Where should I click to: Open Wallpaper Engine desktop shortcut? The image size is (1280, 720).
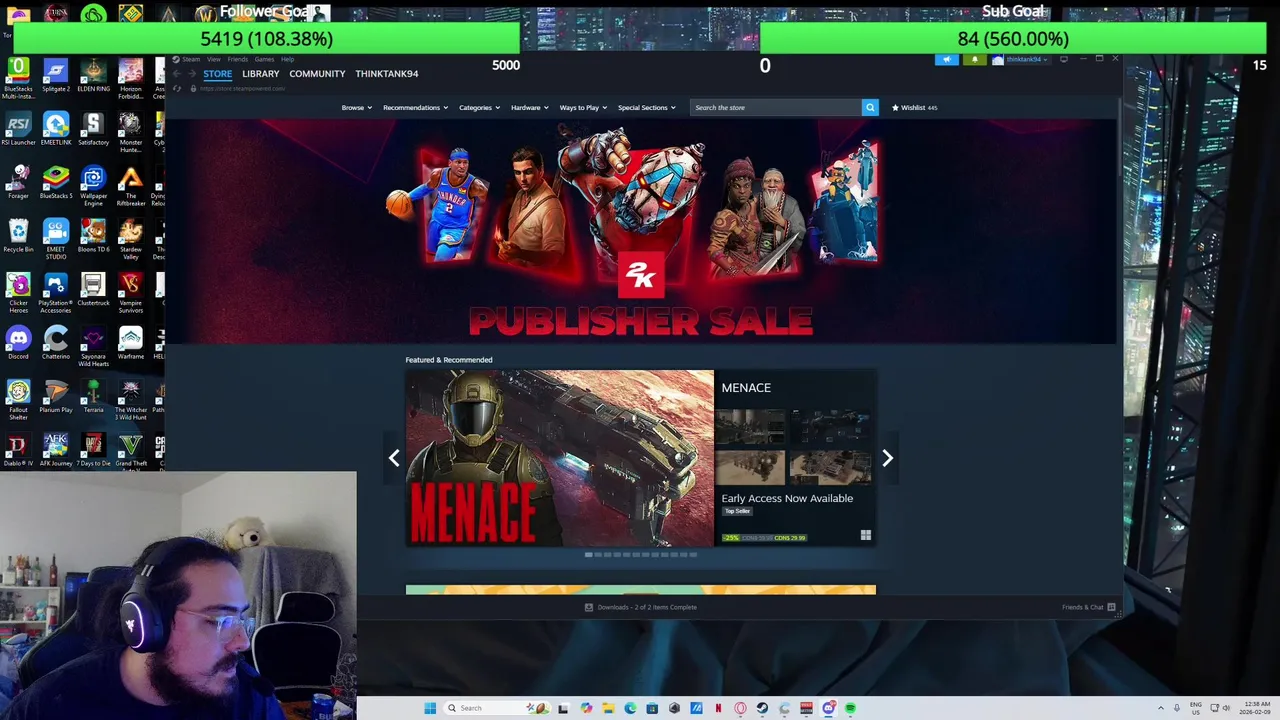point(93,184)
